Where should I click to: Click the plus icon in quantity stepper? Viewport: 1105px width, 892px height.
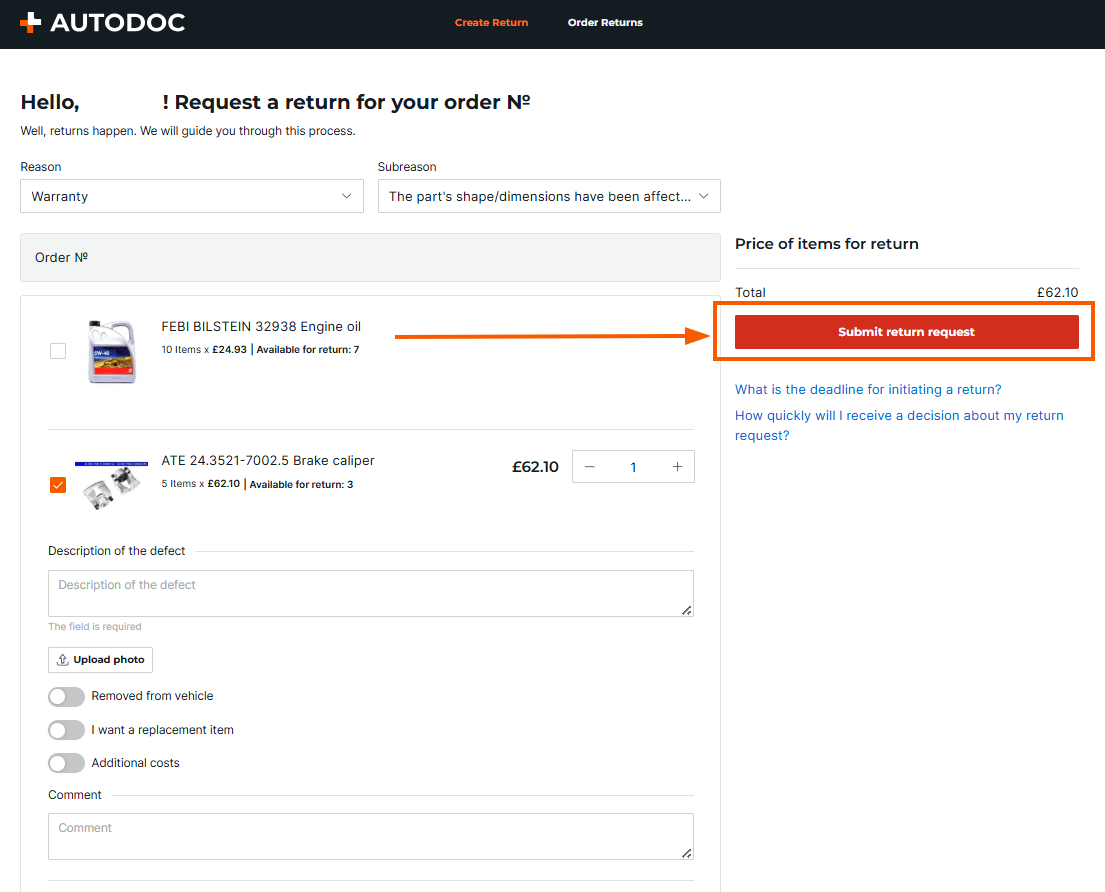click(677, 467)
